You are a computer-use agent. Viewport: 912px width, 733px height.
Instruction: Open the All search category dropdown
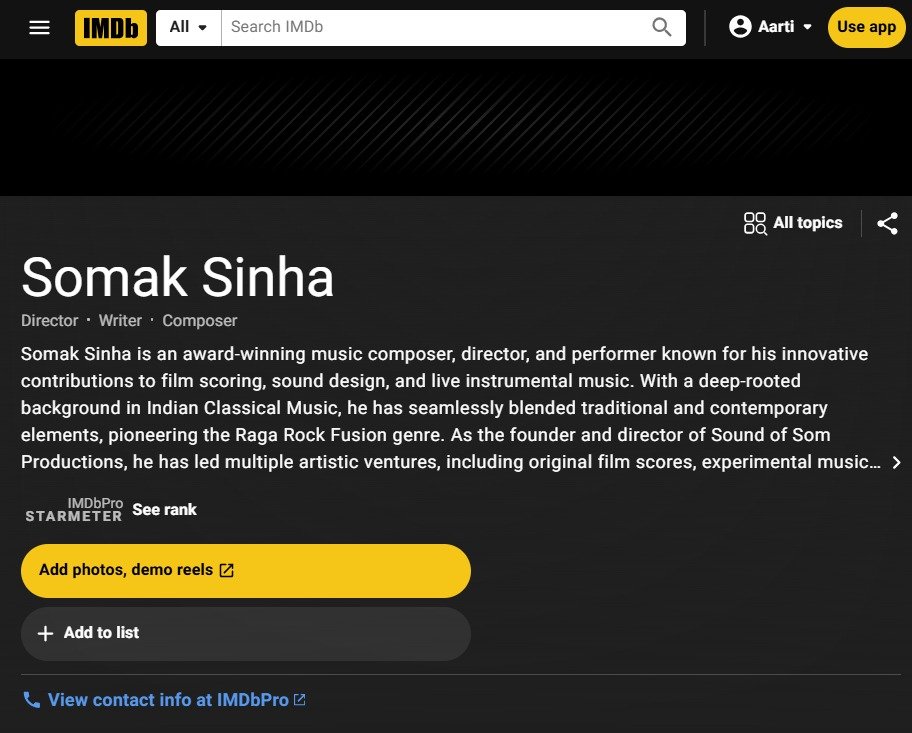[x=187, y=27]
